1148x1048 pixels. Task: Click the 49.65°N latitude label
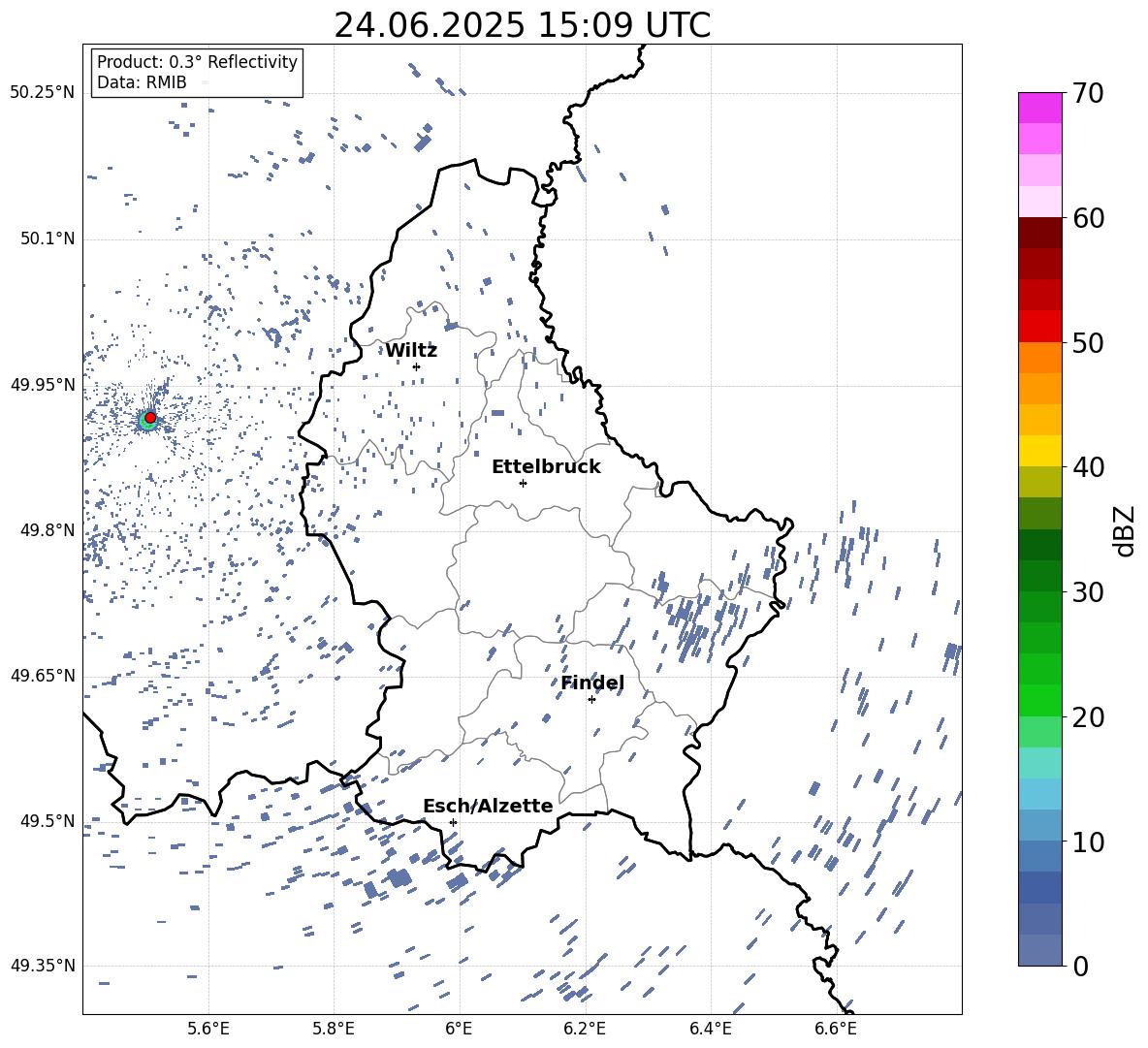pyautogui.click(x=43, y=675)
